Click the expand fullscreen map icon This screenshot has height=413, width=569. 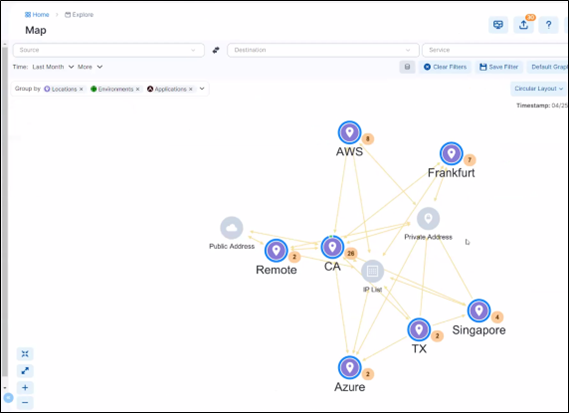[x=25, y=371]
